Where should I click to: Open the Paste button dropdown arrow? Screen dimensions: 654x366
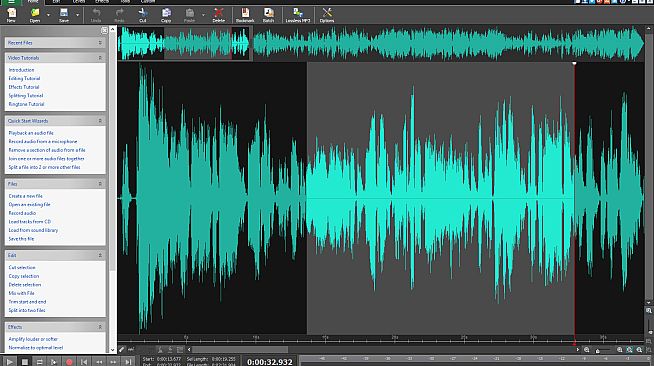pos(203,15)
